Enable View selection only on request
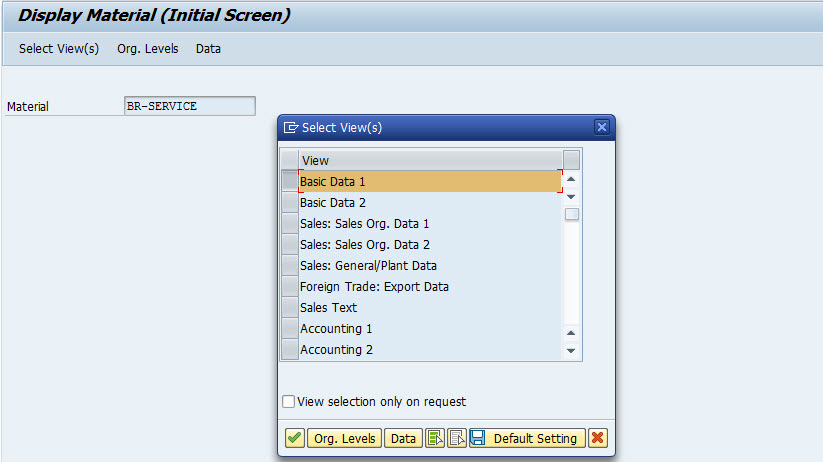The image size is (823, 462). [x=289, y=402]
